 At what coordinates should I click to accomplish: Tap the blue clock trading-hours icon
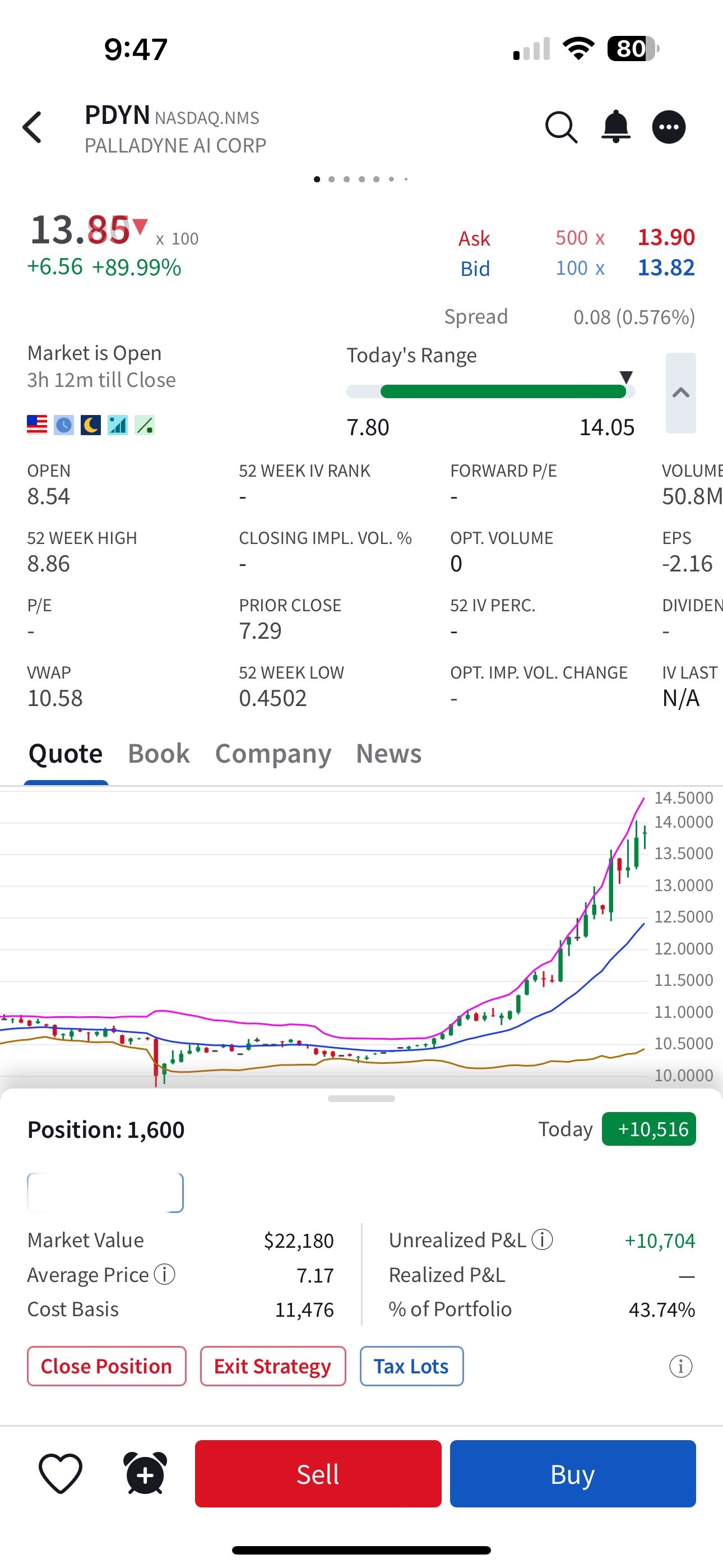[64, 425]
